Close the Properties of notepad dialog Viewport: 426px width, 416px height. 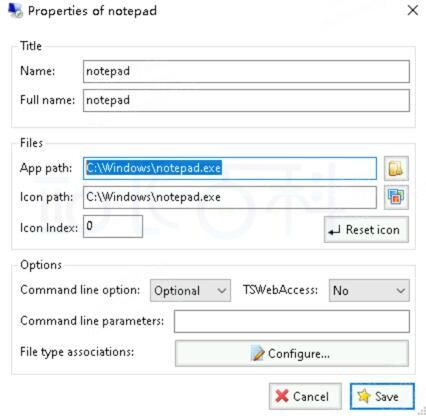413,10
